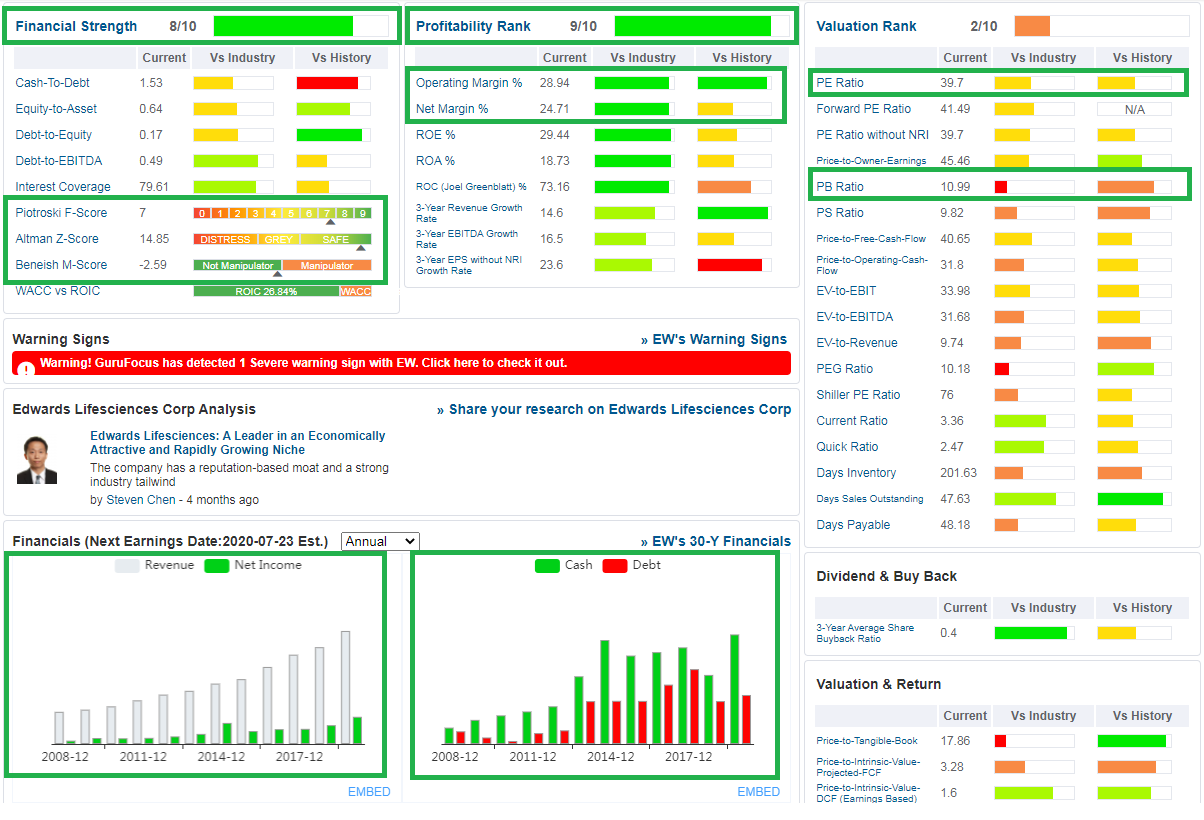
Task: Click the Valuation Rank rating bar
Action: [1102, 26]
